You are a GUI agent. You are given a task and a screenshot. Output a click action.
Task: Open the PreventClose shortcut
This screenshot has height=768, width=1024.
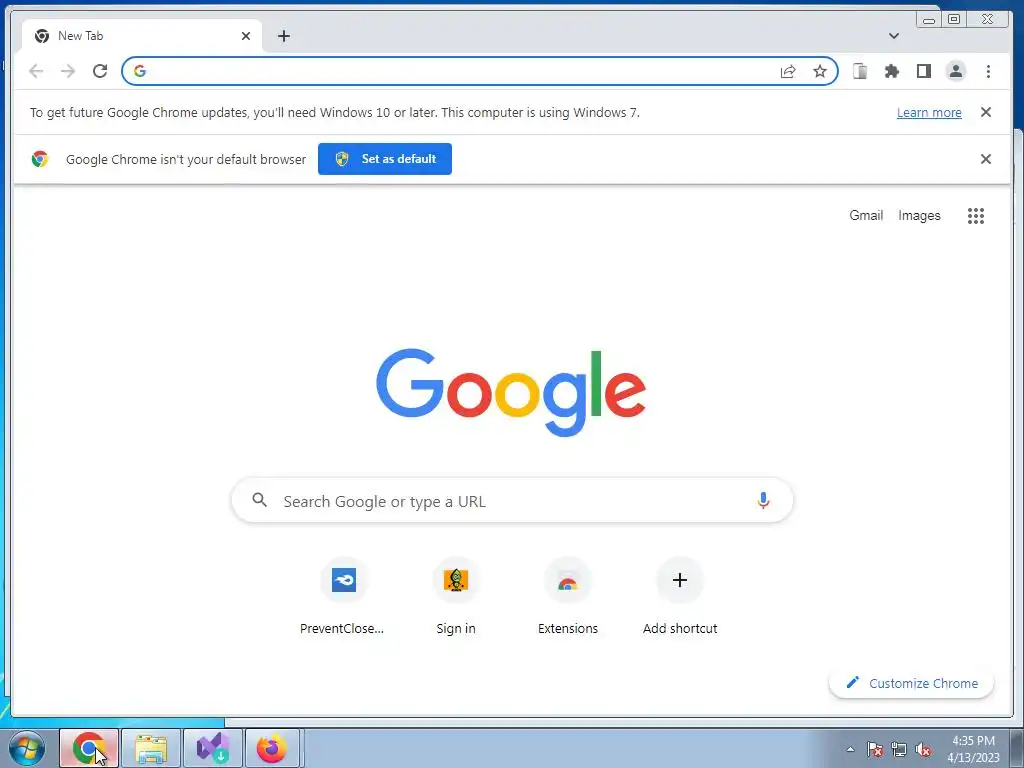tap(344, 597)
